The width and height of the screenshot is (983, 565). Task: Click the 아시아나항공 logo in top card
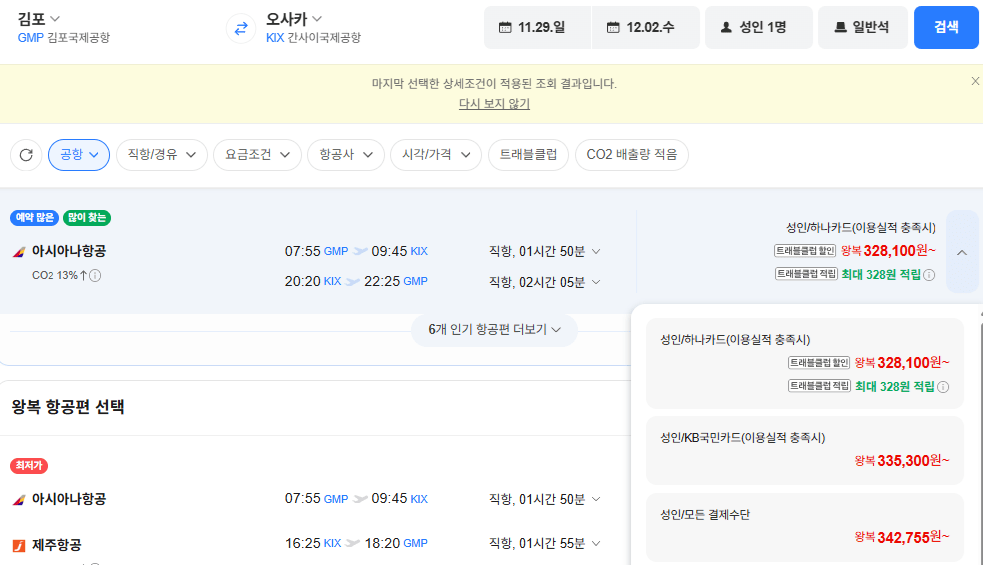[x=19, y=252]
